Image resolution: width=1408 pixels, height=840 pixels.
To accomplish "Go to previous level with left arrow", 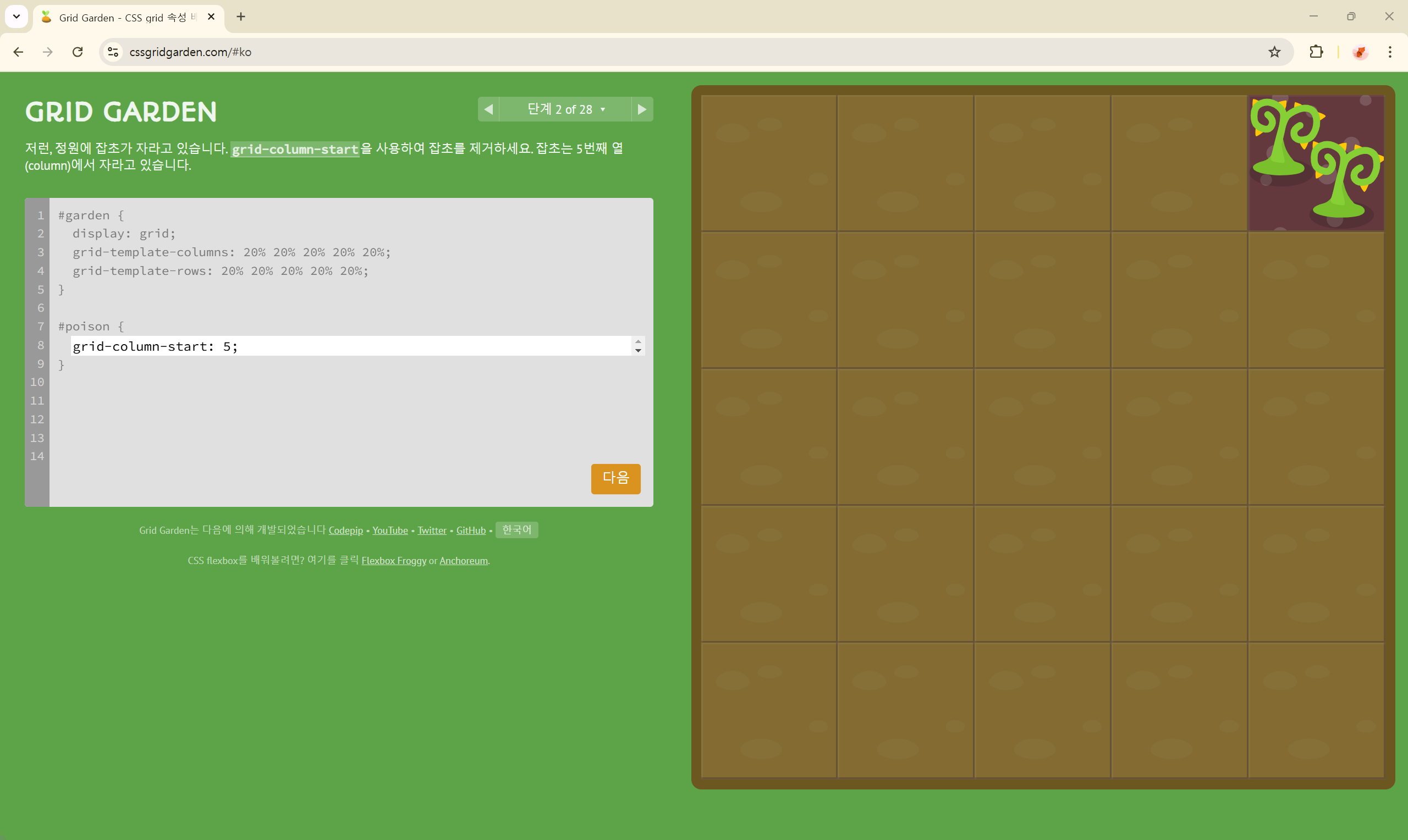I will click(488, 109).
